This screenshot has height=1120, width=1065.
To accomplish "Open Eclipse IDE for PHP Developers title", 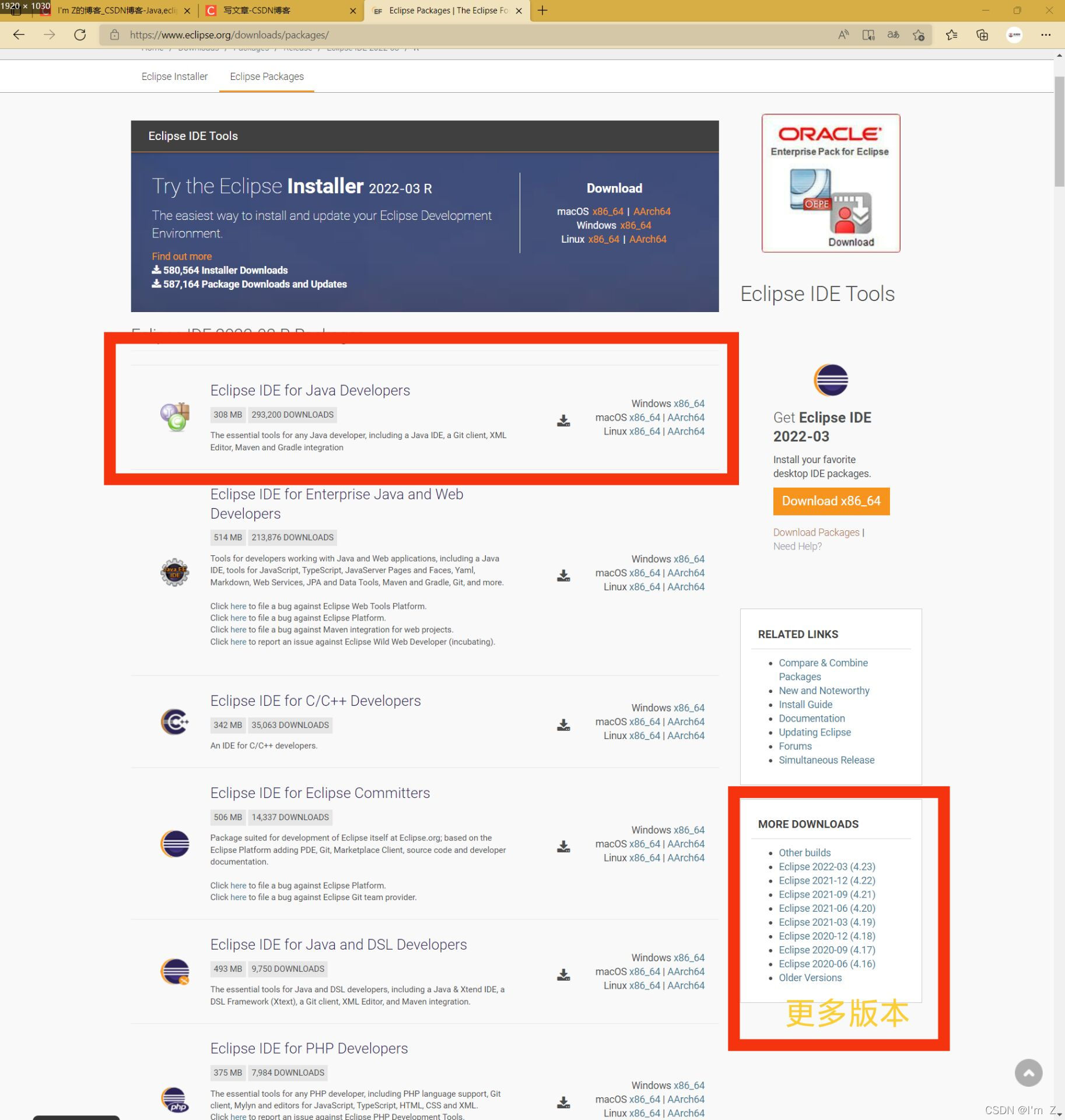I will click(309, 1048).
